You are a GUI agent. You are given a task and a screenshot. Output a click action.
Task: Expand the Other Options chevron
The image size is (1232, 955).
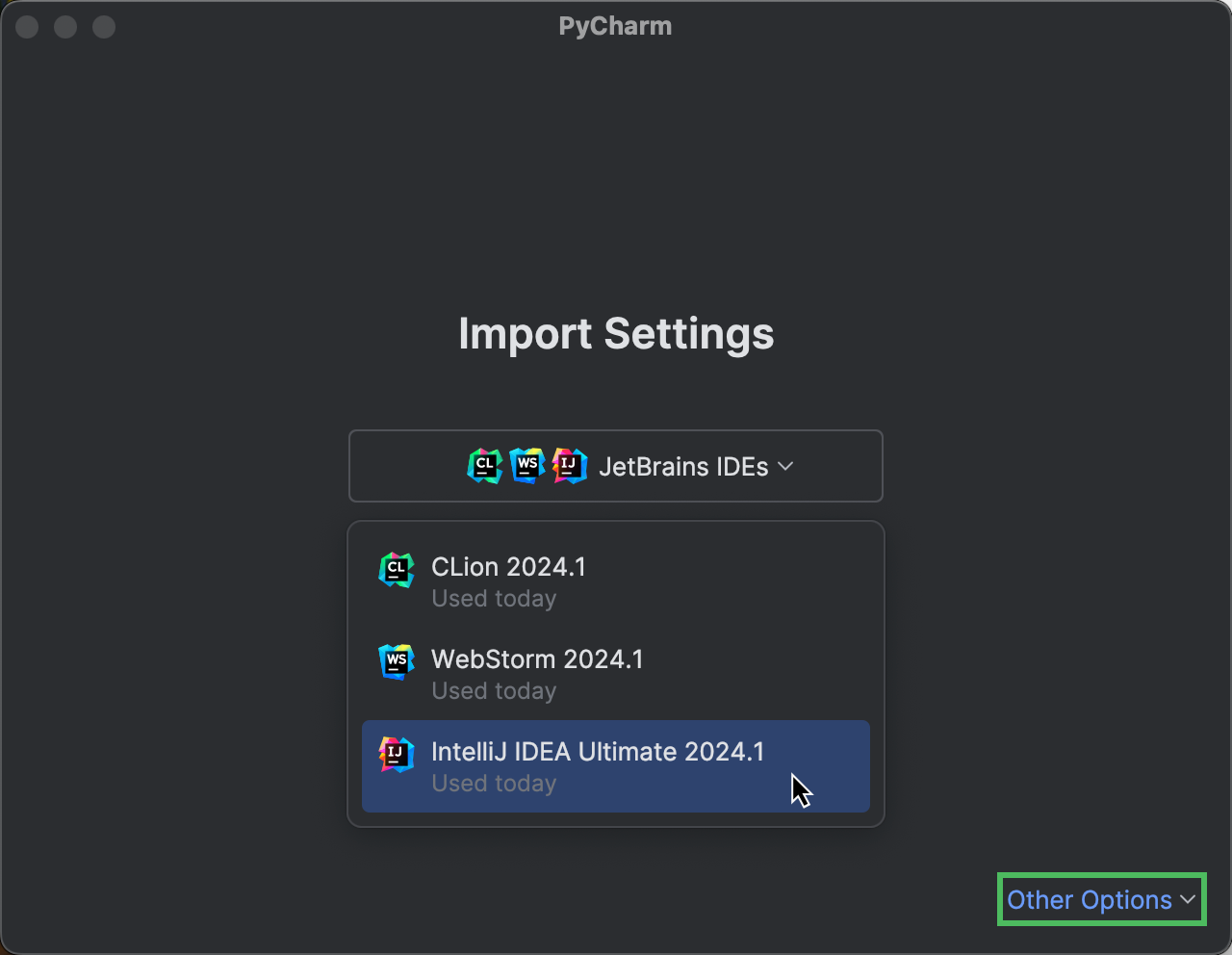[1187, 899]
